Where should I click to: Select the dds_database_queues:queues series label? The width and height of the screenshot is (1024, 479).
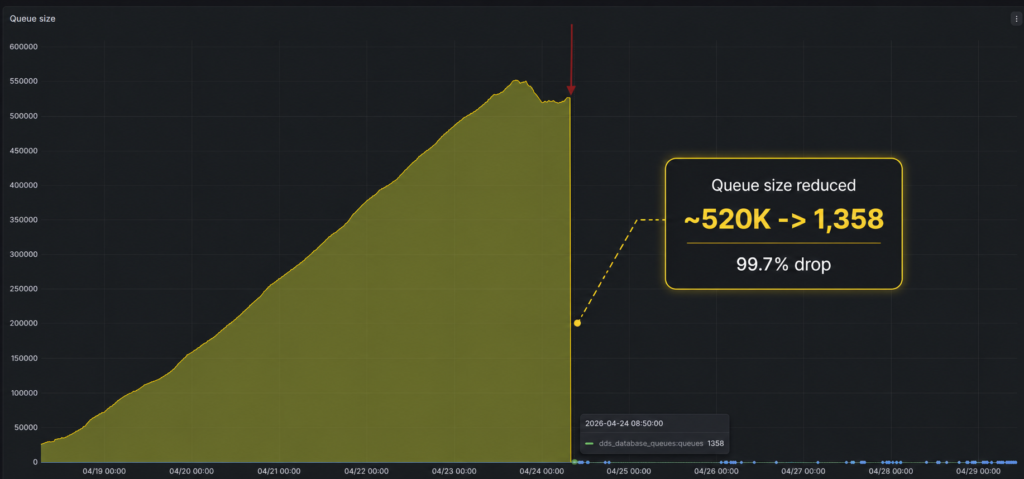650,444
